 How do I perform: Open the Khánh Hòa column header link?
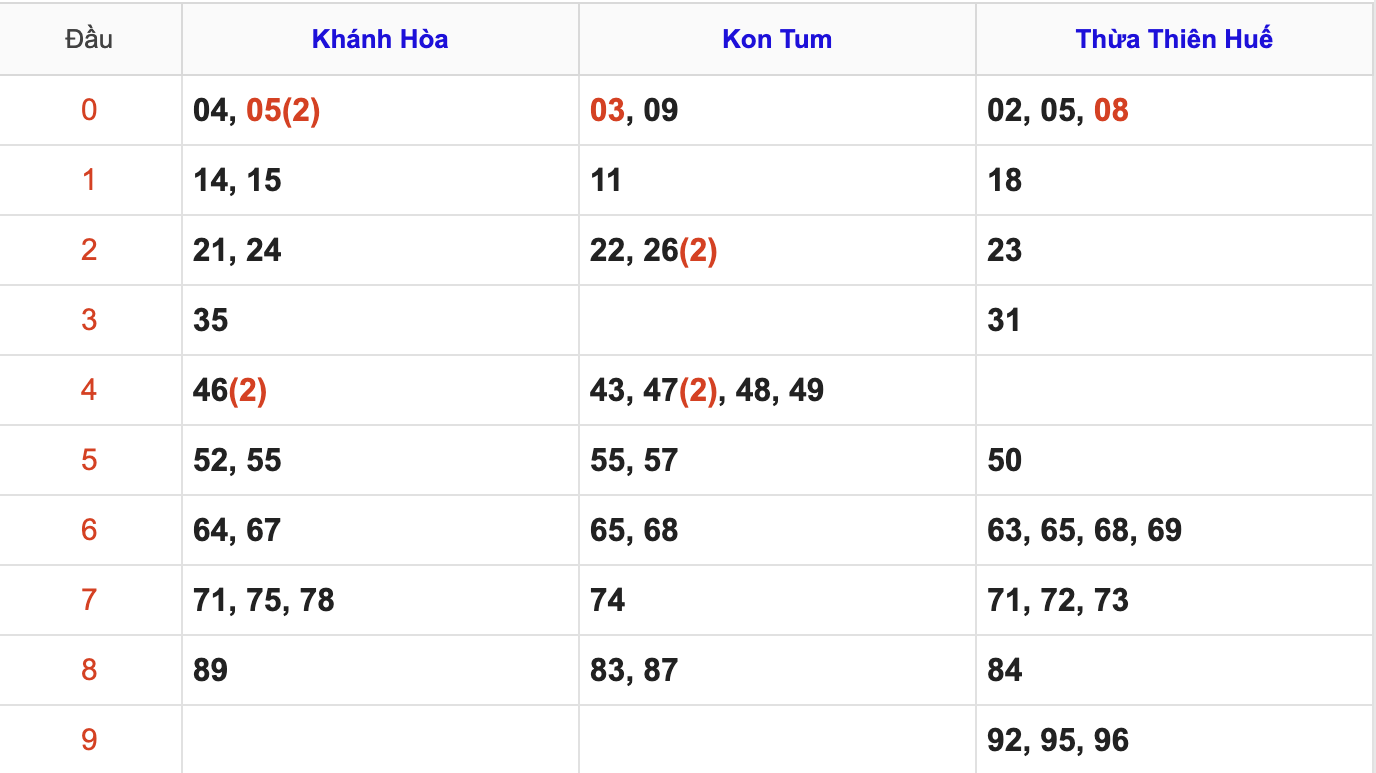[x=379, y=39]
